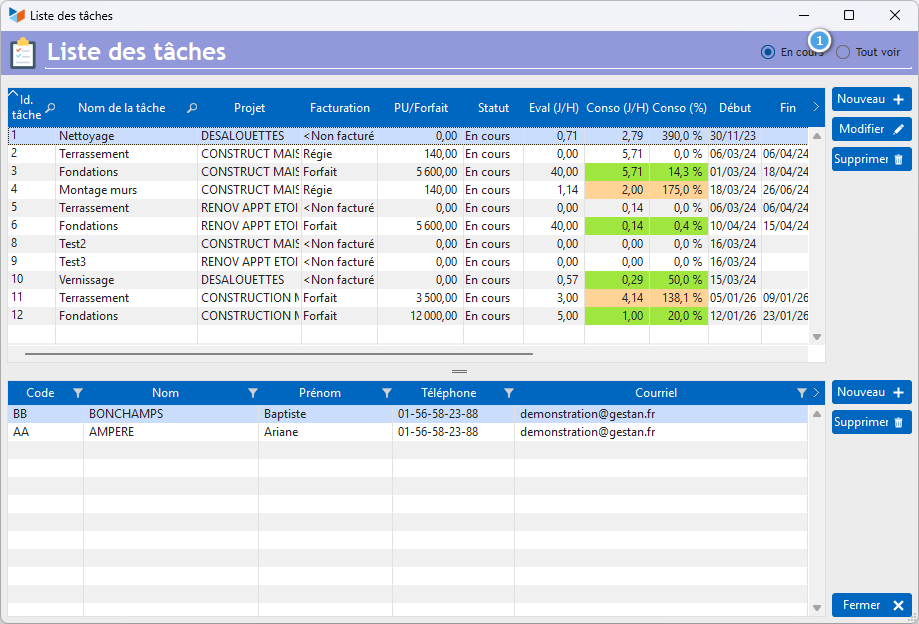Select the 'En cours' radio button
Screen dimensions: 919x624
pyautogui.click(x=768, y=52)
